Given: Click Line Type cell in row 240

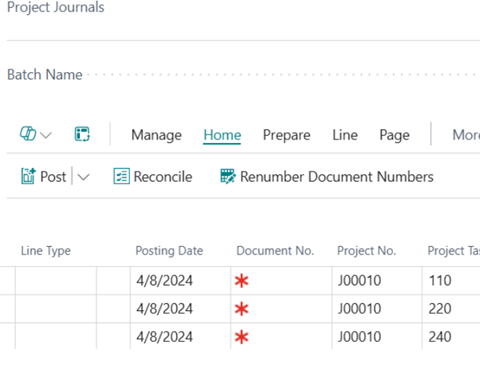Looking at the screenshot, I should click(x=56, y=337).
